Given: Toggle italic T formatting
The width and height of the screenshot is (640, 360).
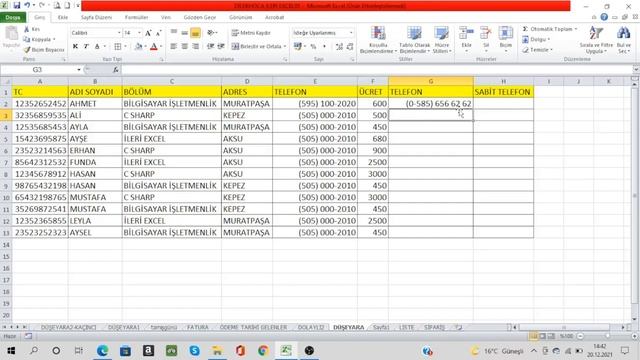Looking at the screenshot, I should click(x=86, y=47).
